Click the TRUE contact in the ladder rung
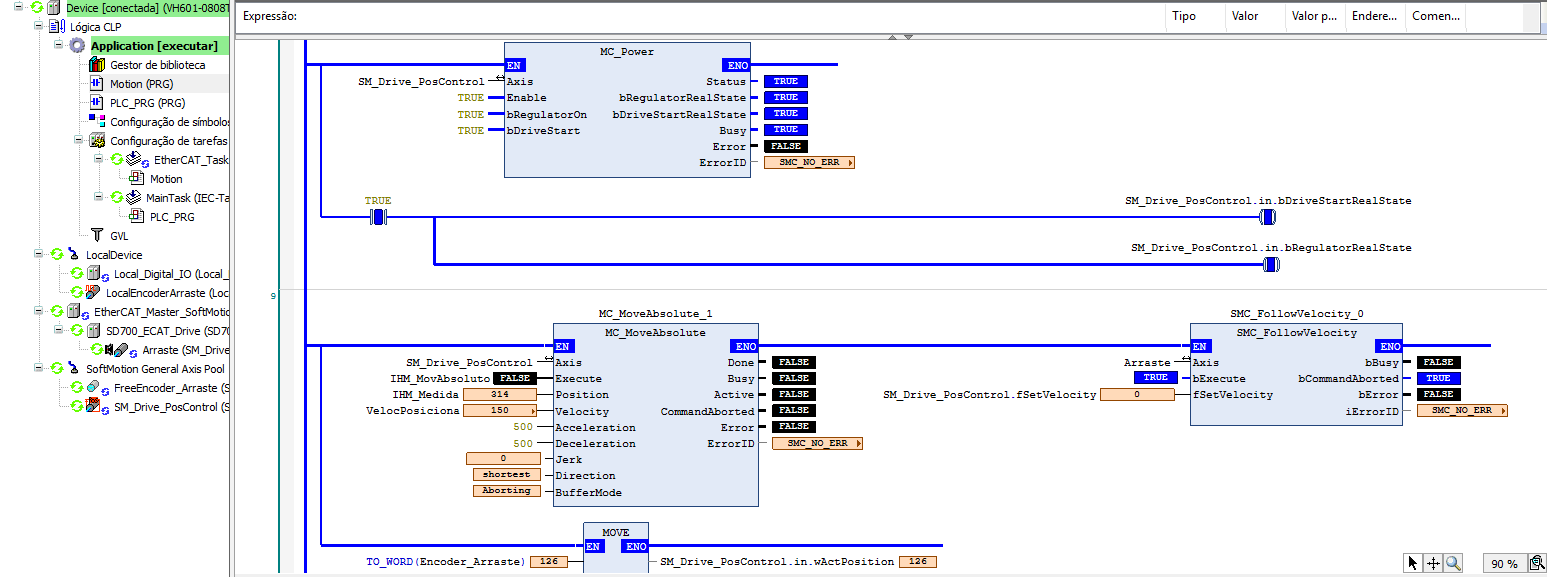Image resolution: width=1547 pixels, height=577 pixels. [378, 216]
